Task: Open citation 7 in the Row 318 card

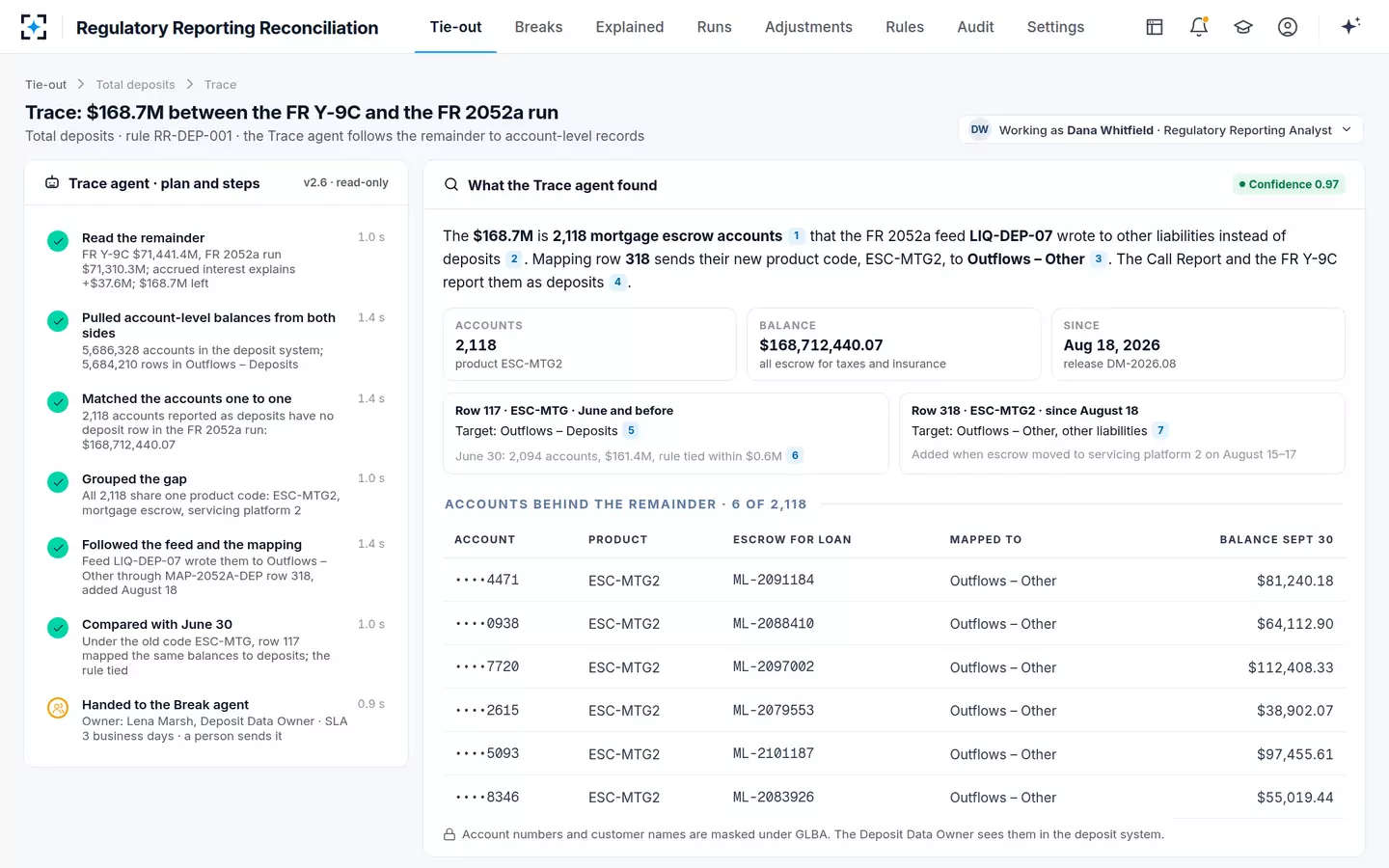Action: pos(1160,431)
